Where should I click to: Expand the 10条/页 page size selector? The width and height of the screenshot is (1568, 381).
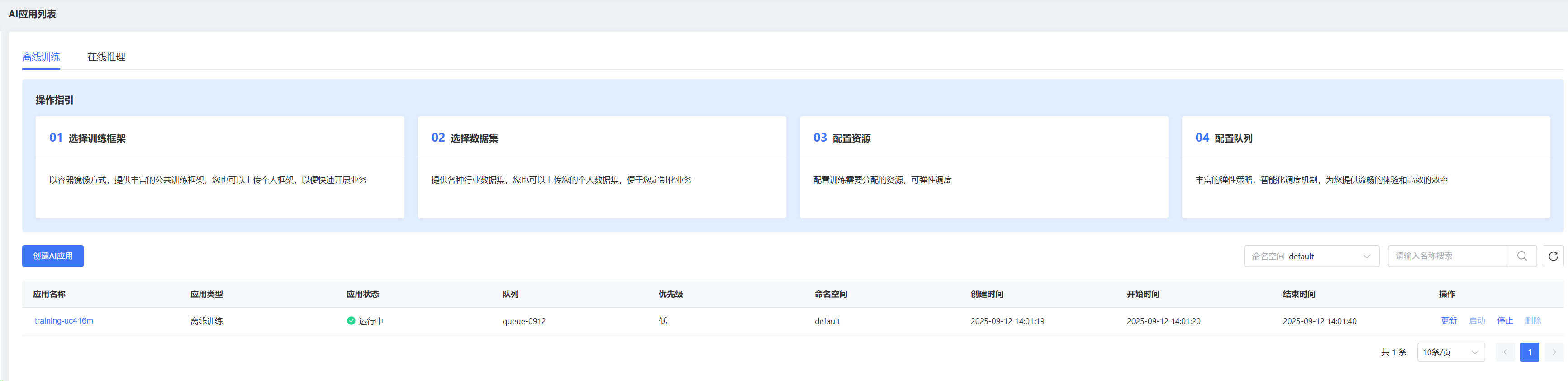click(1450, 352)
